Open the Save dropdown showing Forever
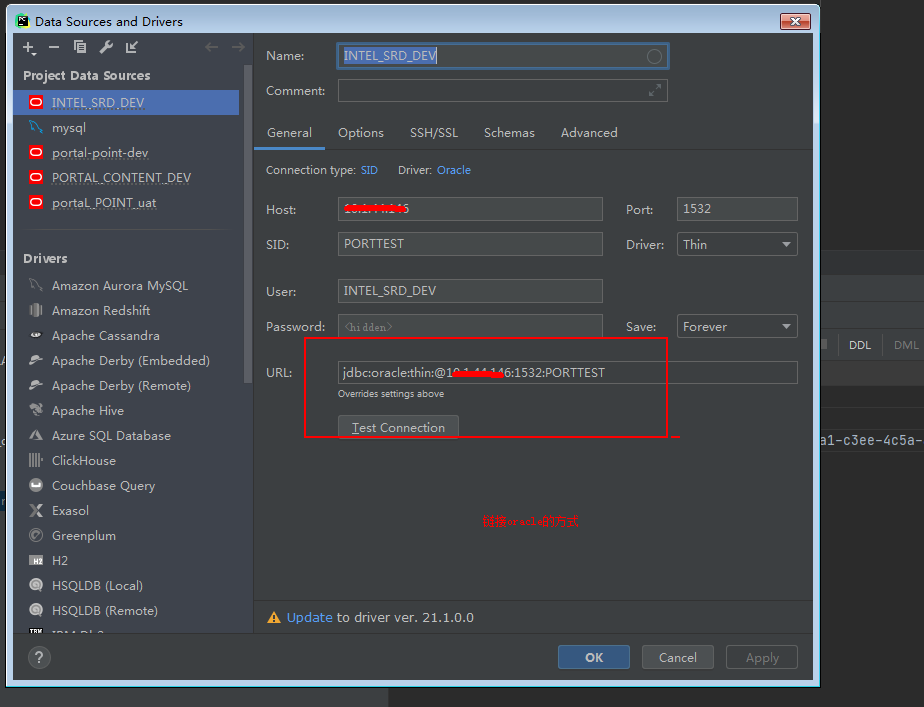Image resolution: width=924 pixels, height=707 pixels. pos(736,326)
